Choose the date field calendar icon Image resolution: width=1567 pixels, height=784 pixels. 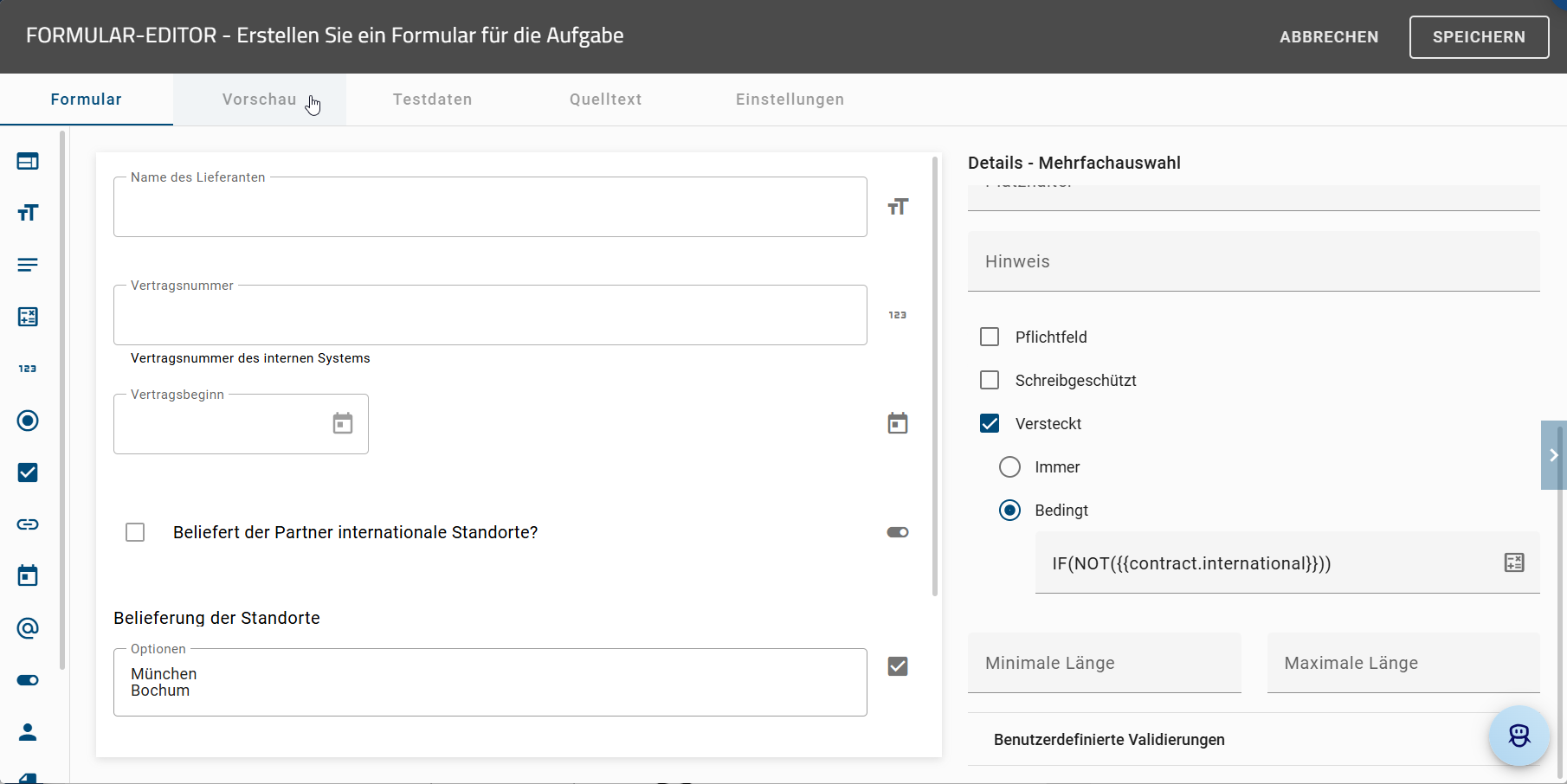tap(28, 575)
